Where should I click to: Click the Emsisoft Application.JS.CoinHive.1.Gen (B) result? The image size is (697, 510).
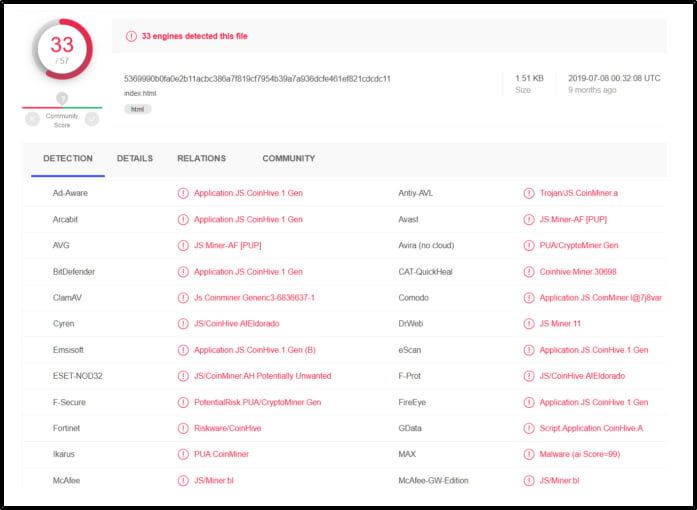(255, 350)
